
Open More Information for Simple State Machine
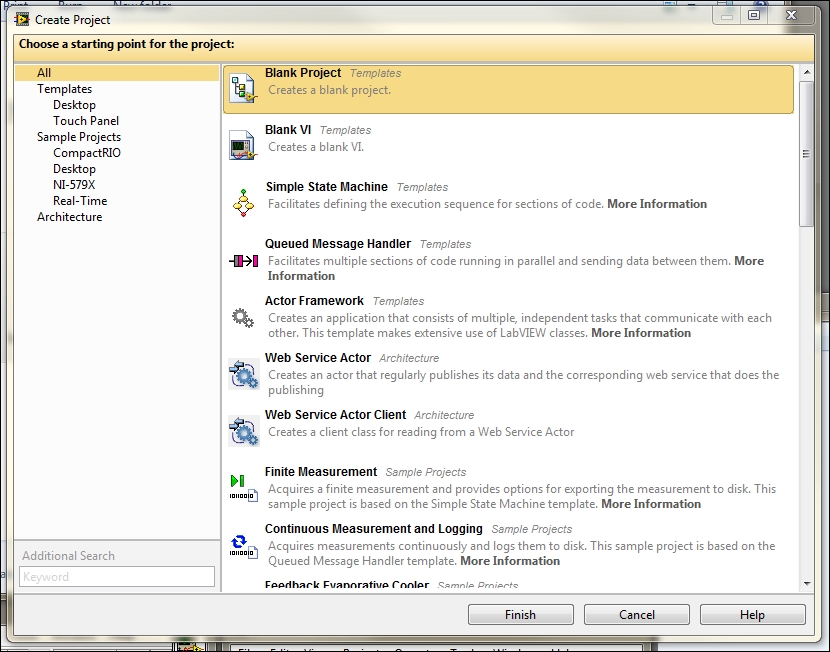click(x=657, y=204)
